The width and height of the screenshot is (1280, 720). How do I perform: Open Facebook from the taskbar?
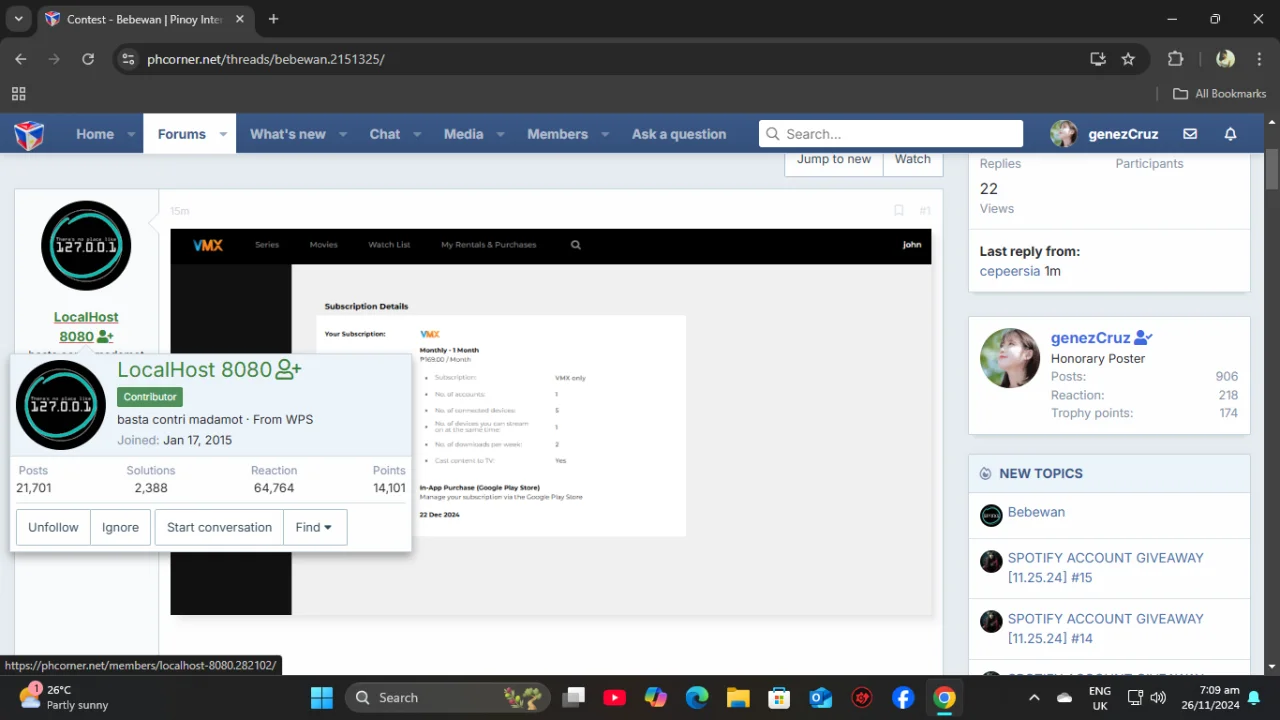[x=903, y=698]
